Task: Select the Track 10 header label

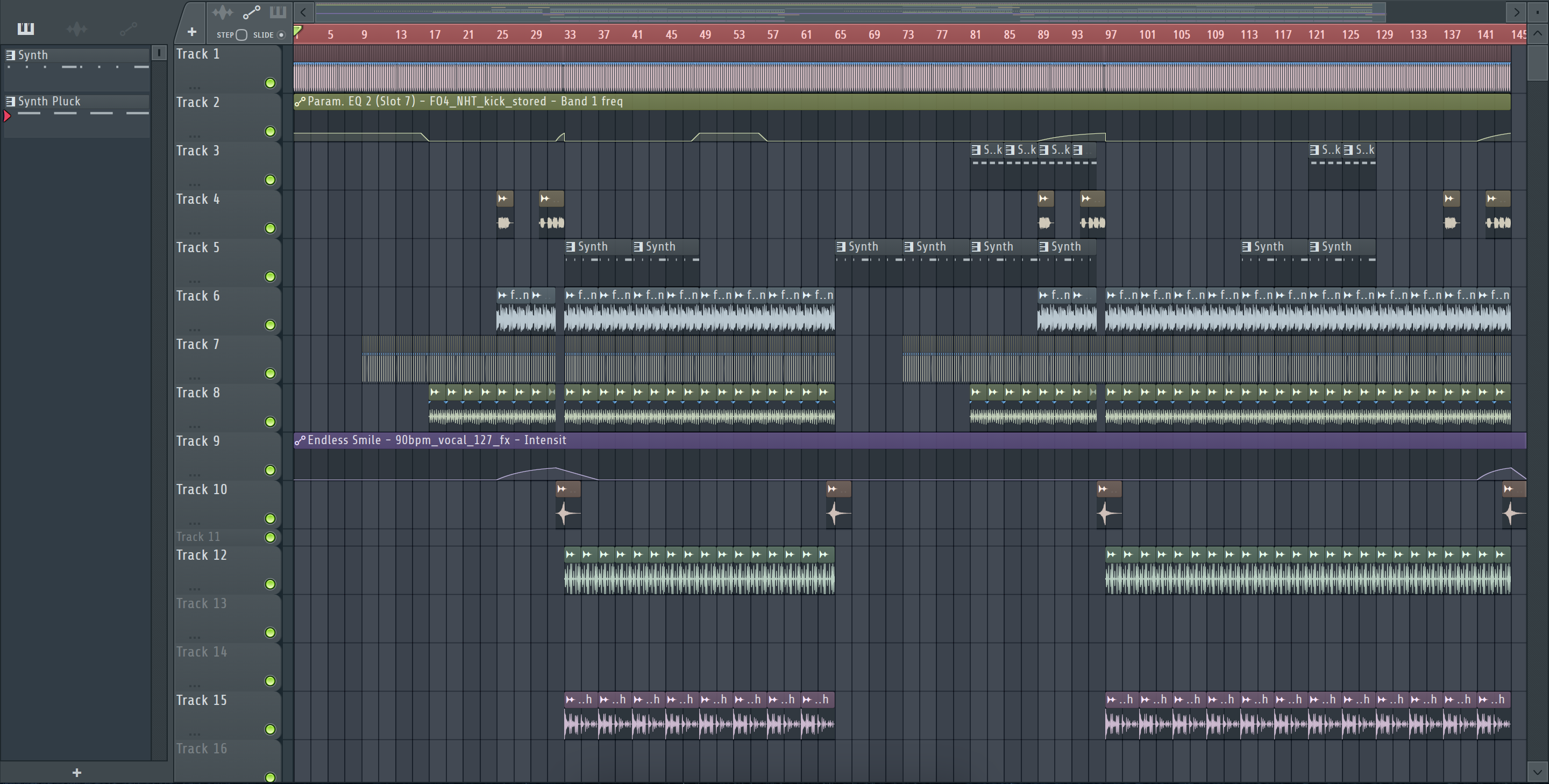Action: coord(202,489)
